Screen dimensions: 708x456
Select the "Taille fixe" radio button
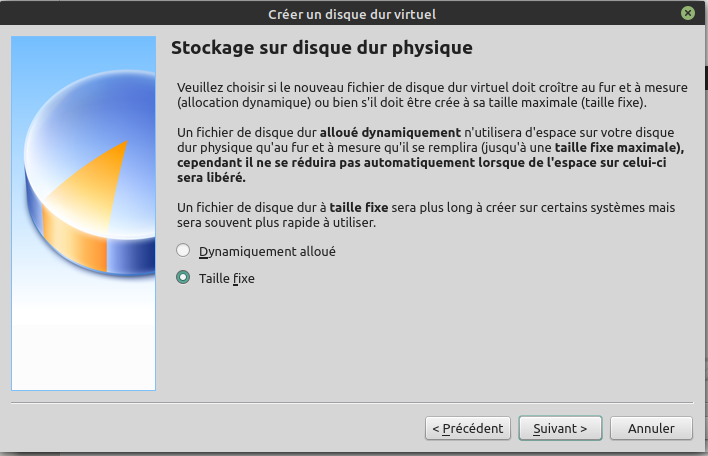point(183,278)
